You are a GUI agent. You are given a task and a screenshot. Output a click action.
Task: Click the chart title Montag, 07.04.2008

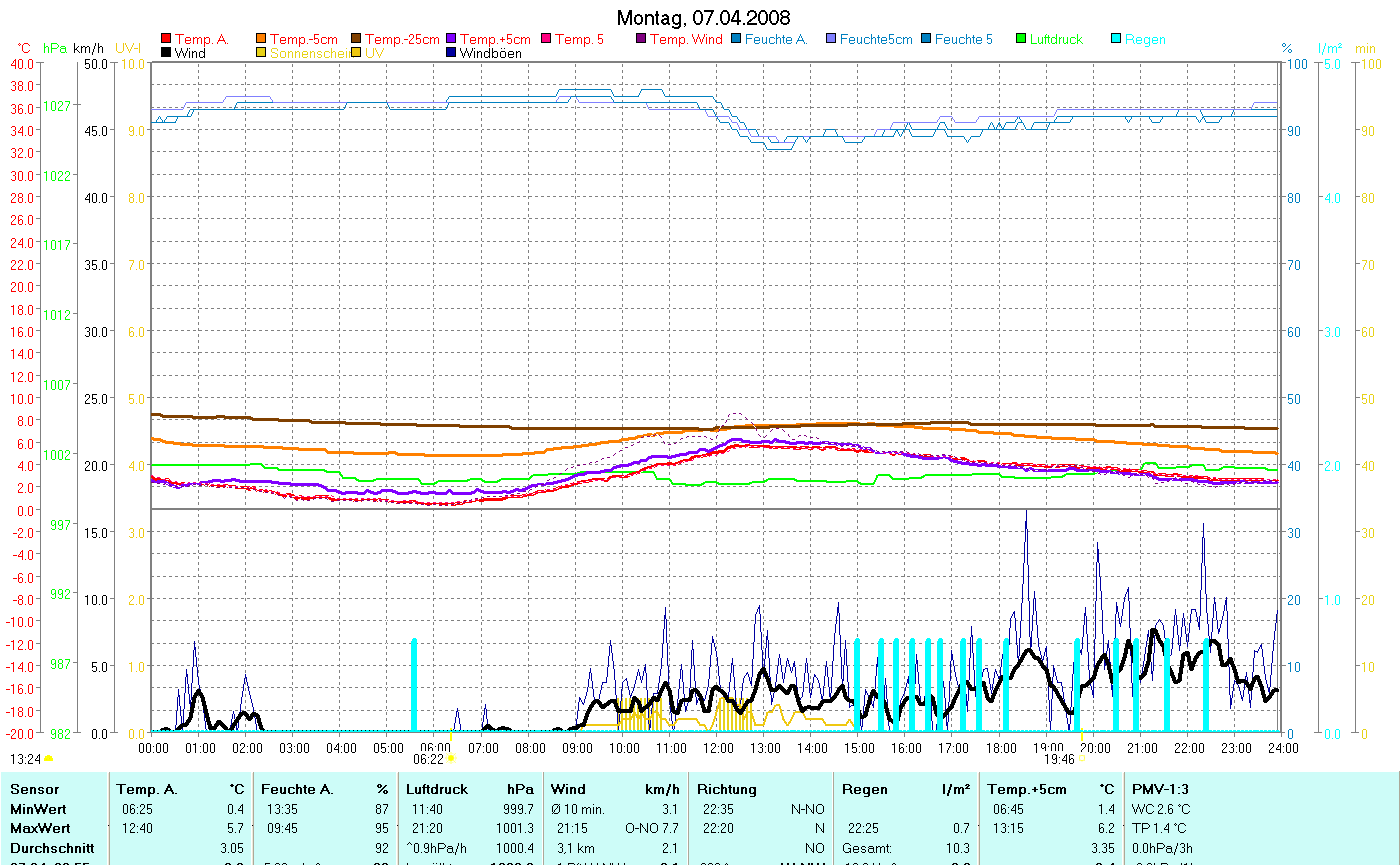click(x=702, y=18)
